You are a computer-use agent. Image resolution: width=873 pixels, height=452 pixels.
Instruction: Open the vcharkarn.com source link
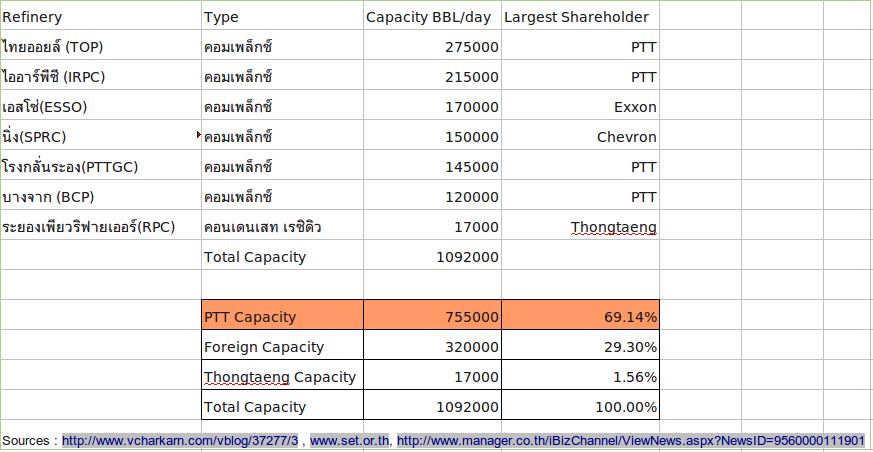[180, 441]
